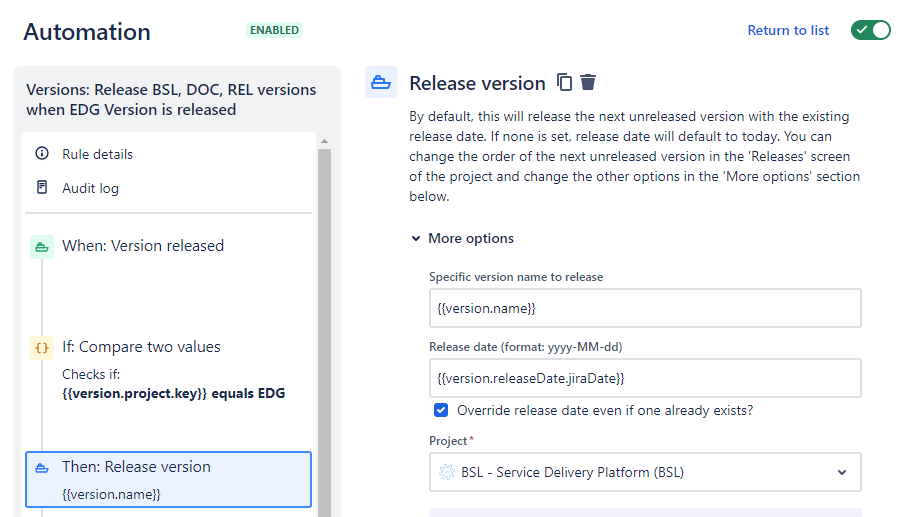Select the If: Compare two values step

141,347
